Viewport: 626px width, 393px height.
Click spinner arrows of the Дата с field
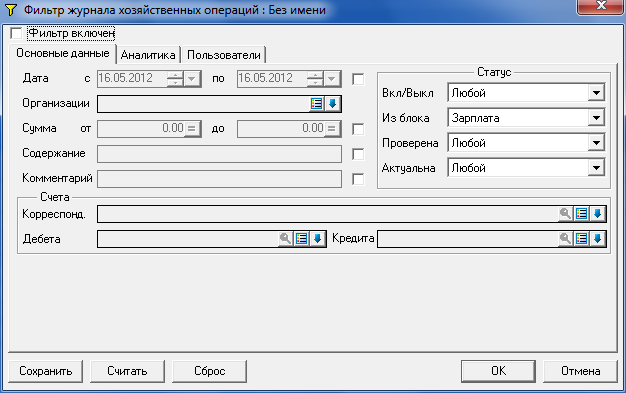(175, 79)
